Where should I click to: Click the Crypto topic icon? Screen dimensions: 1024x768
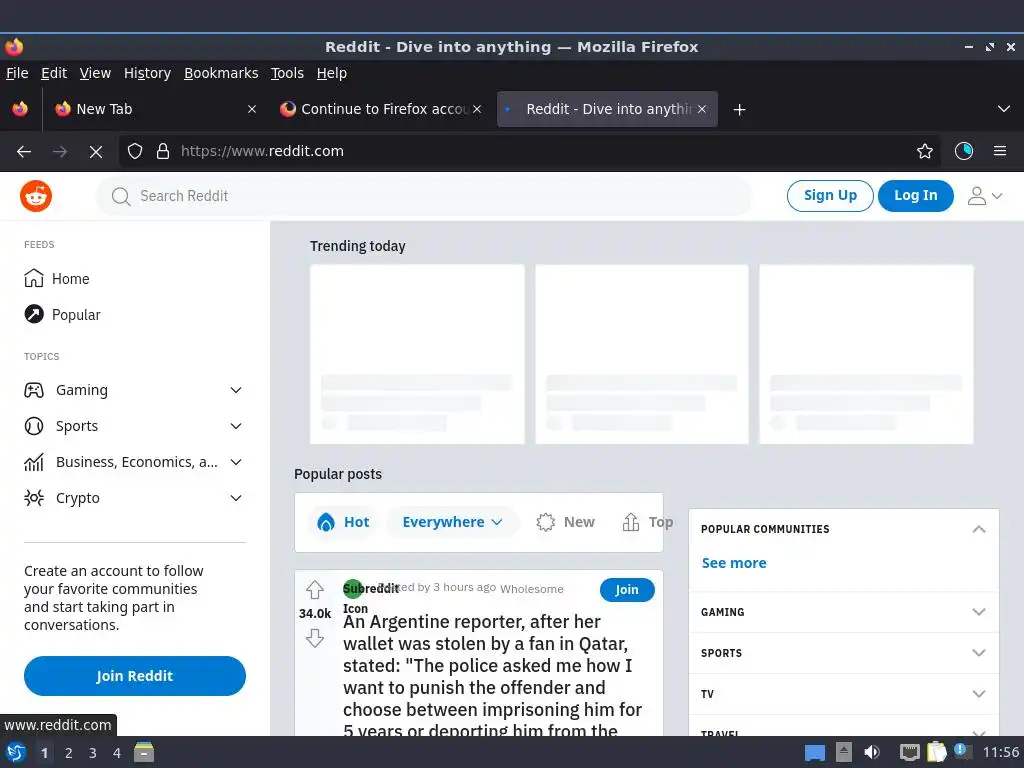[34, 498]
